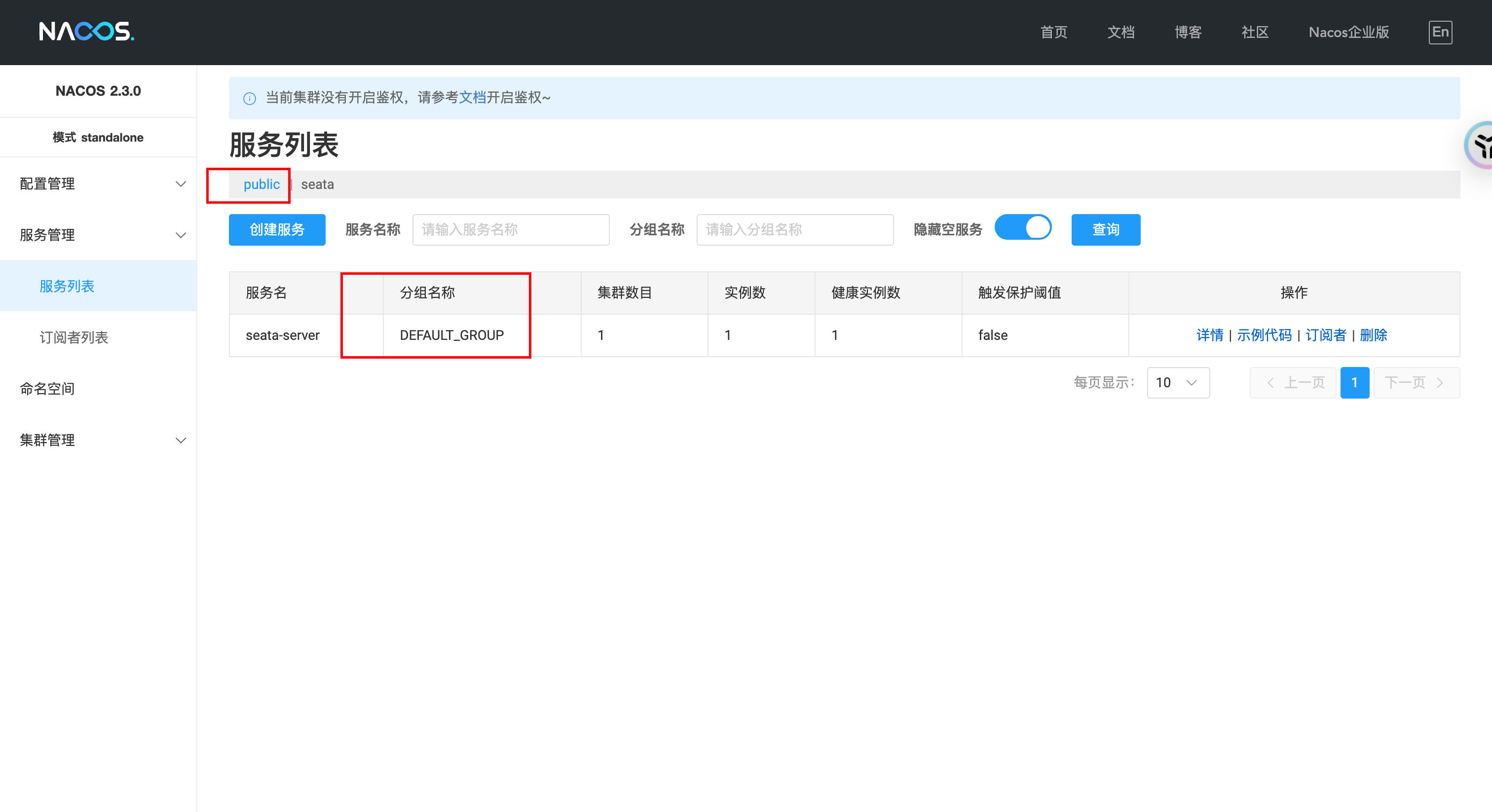
Task: Open the 文档 link in the auth notice
Action: coord(472,97)
